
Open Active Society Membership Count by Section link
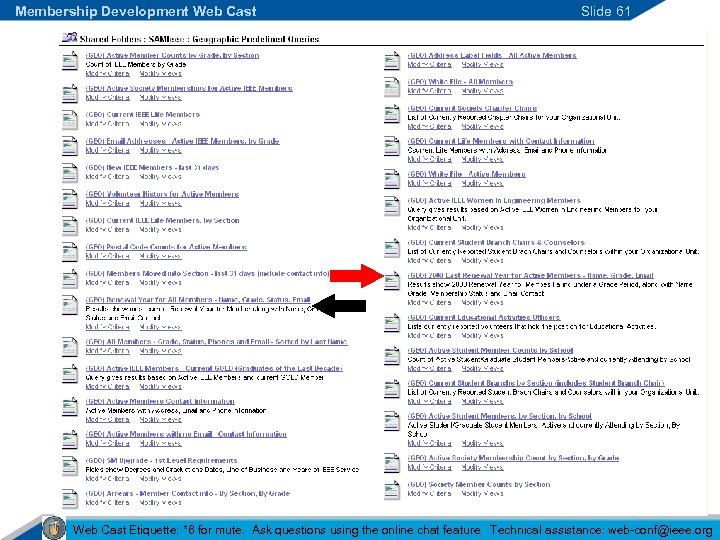pos(513,458)
